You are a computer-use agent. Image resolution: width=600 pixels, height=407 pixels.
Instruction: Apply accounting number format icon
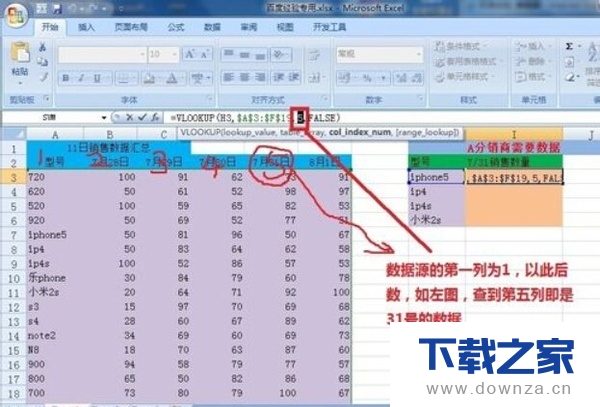tap(344, 78)
